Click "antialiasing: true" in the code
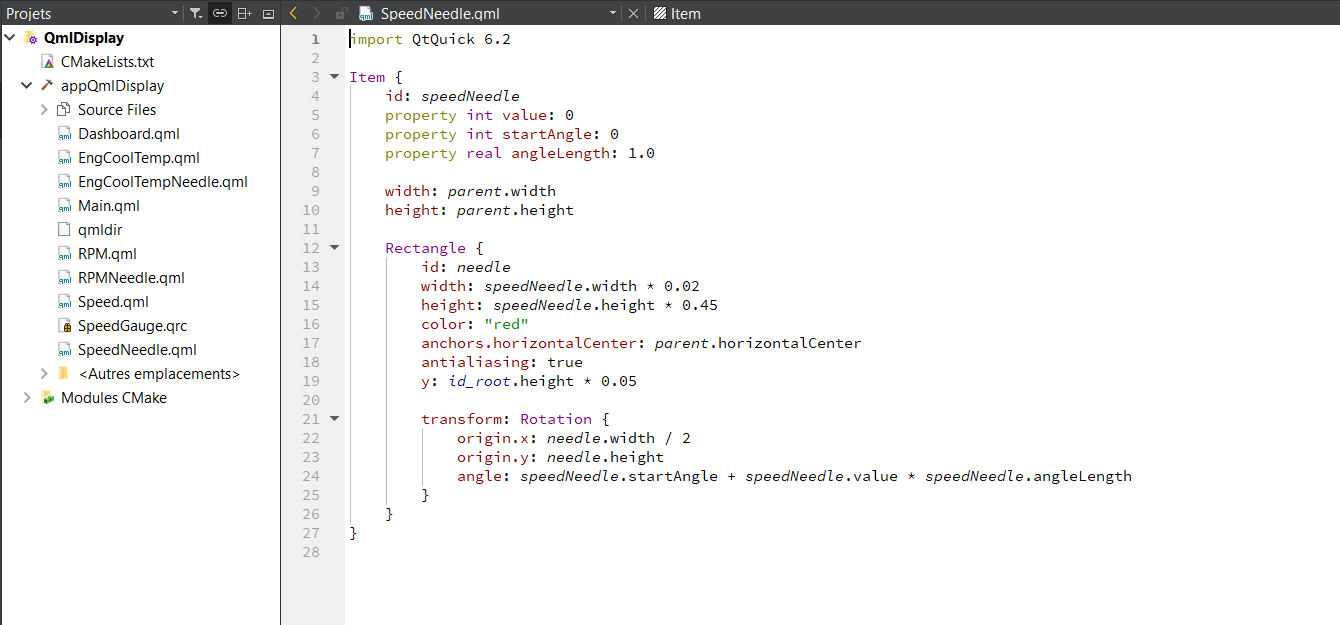The height and width of the screenshot is (625, 1340). coord(502,362)
